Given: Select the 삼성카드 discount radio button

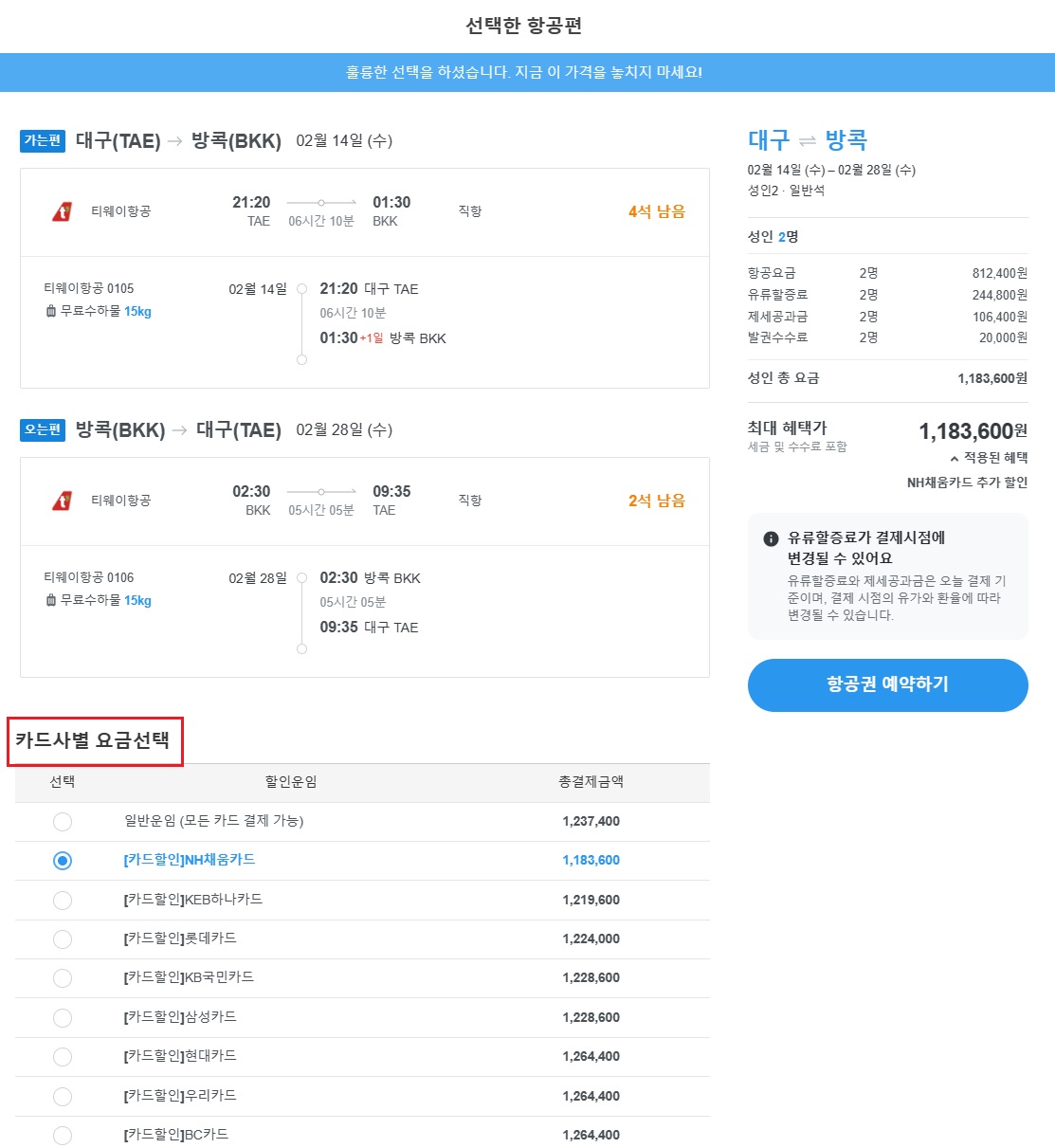Looking at the screenshot, I should pos(63,1018).
